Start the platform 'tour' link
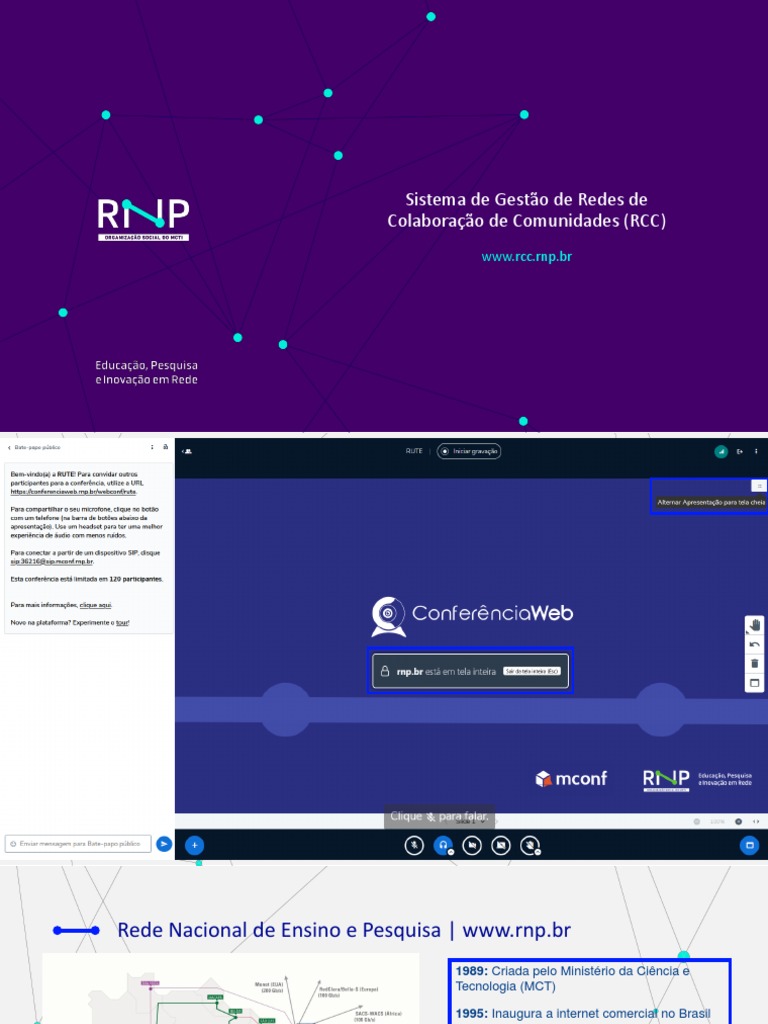 click(x=122, y=622)
